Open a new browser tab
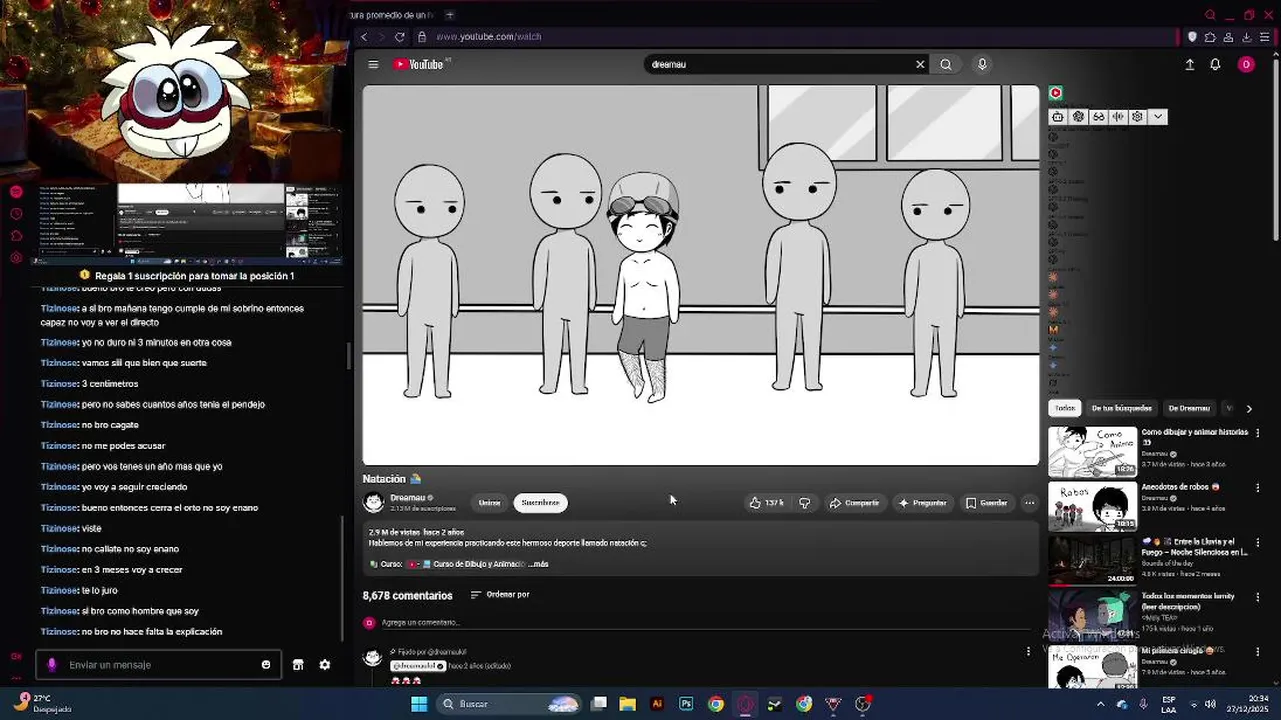 (x=449, y=15)
